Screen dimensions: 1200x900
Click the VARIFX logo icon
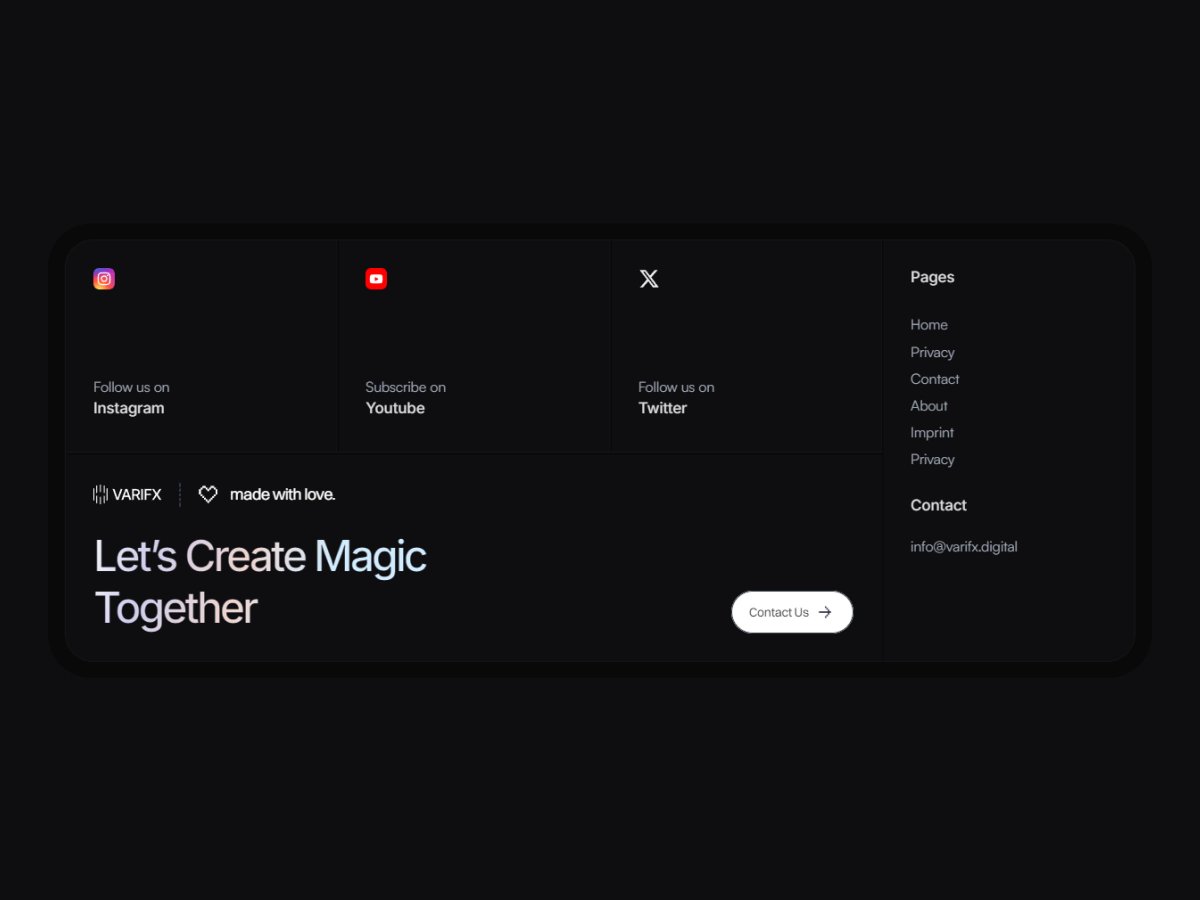(x=99, y=493)
